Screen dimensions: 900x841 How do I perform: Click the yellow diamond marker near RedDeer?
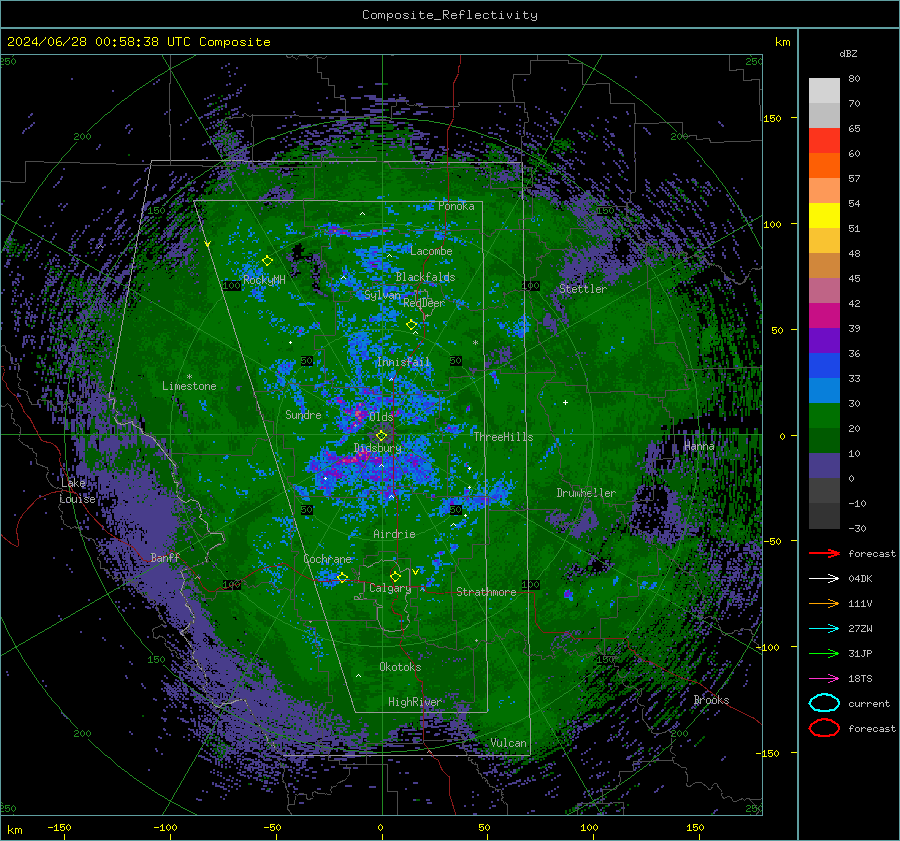(412, 325)
